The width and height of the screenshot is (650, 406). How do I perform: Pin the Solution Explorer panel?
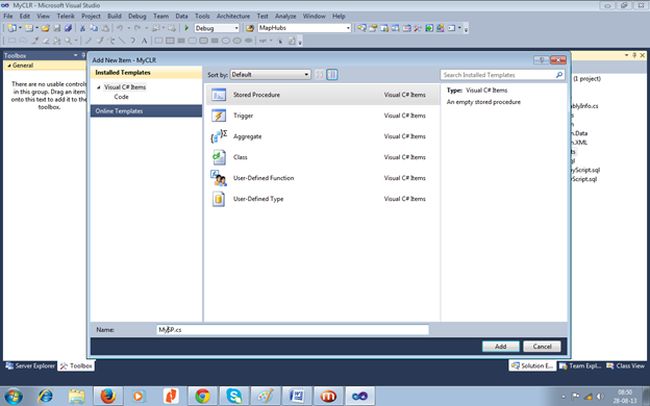pyautogui.click(x=634, y=55)
